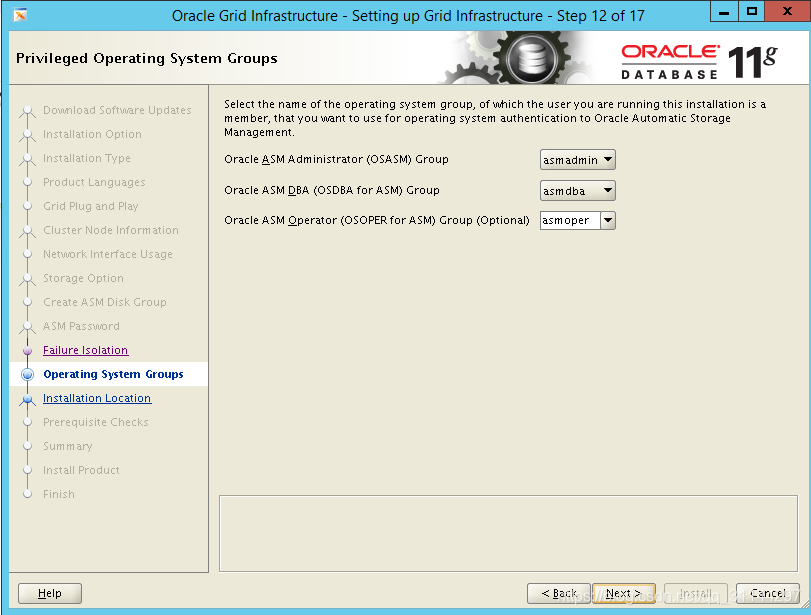Click the ASM Password step text
Image resolution: width=811 pixels, height=615 pixels.
tap(81, 326)
